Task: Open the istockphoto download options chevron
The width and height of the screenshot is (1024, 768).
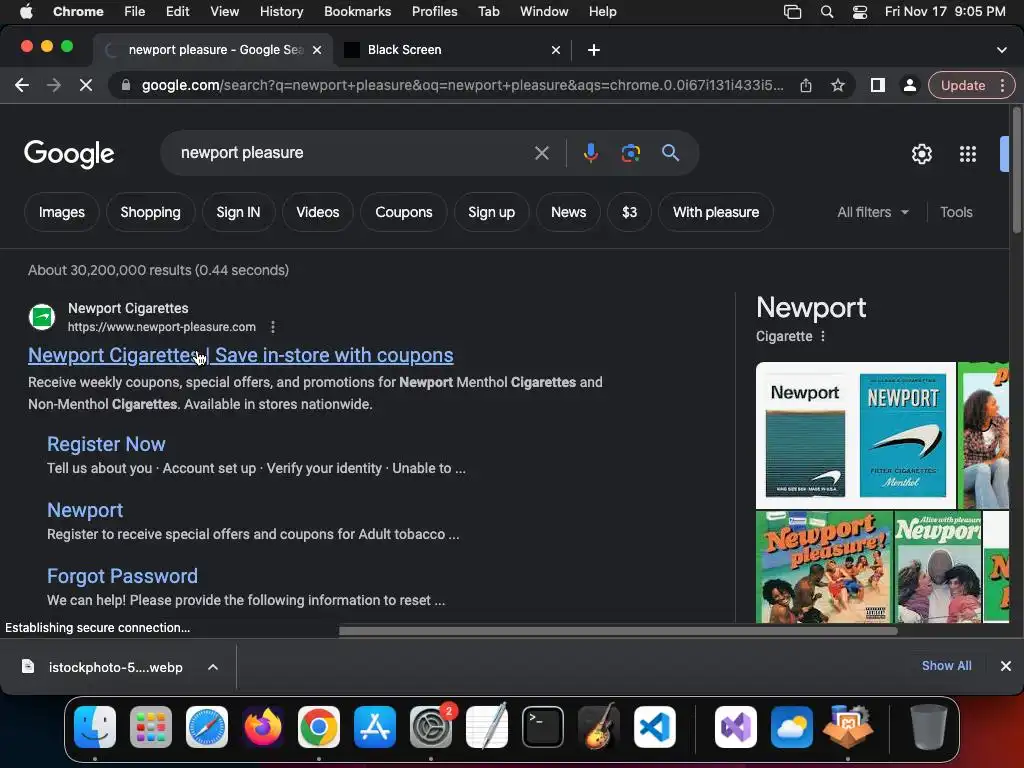Action: 213,667
